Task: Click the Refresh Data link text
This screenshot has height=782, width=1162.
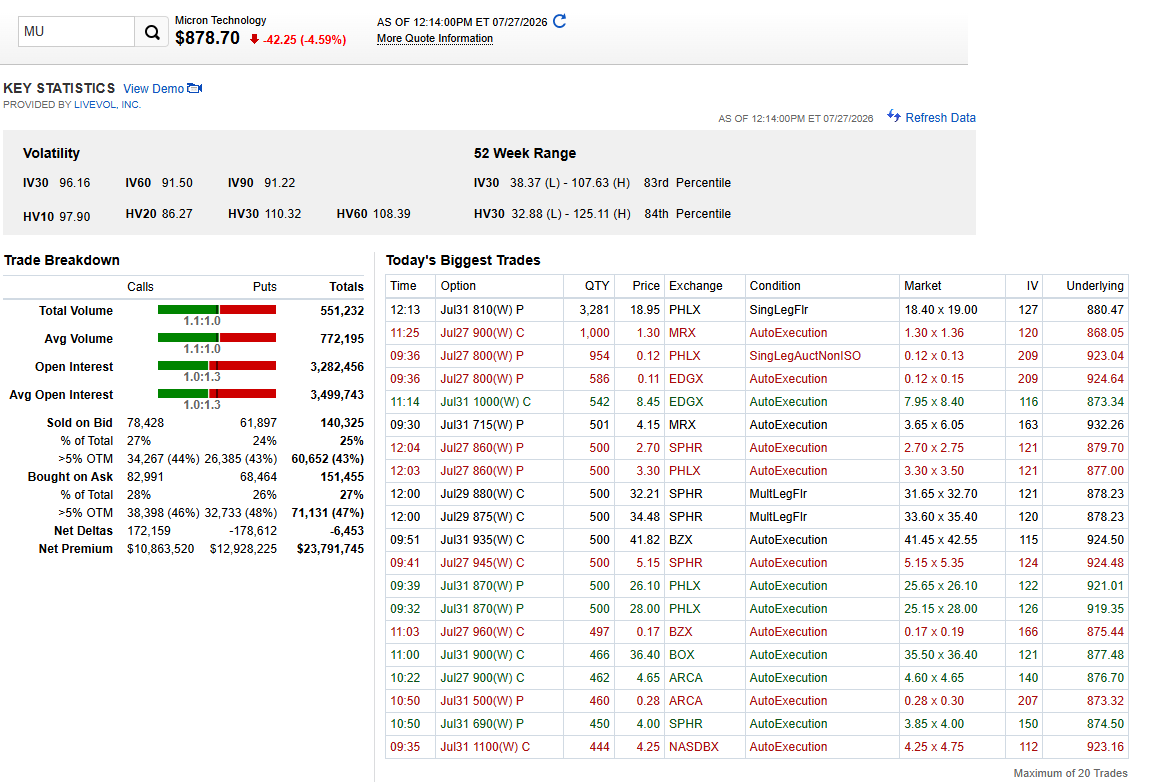Action: click(x=940, y=118)
